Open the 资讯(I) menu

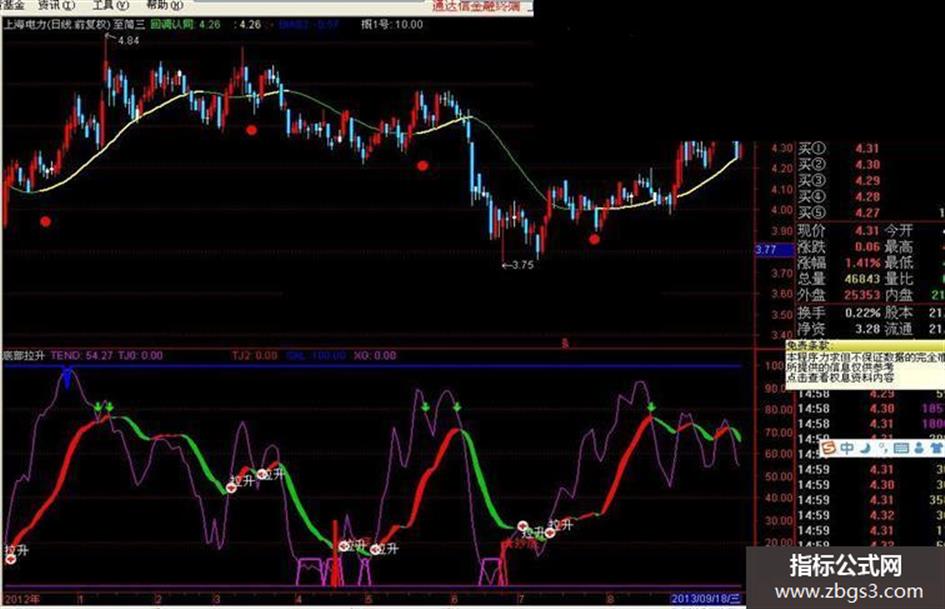56,5
